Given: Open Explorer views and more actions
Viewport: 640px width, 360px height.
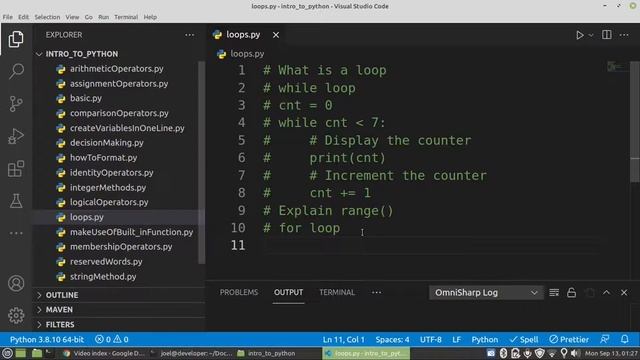Looking at the screenshot, I should click(189, 35).
